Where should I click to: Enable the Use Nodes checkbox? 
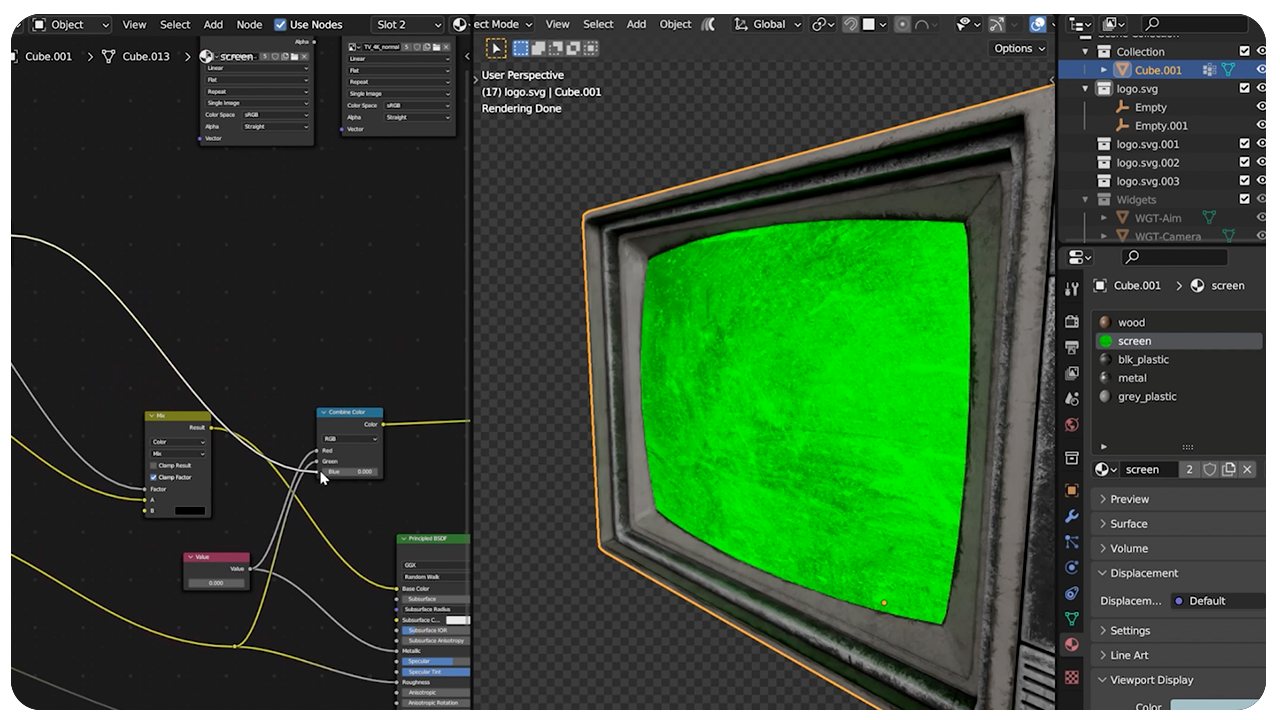pos(280,25)
